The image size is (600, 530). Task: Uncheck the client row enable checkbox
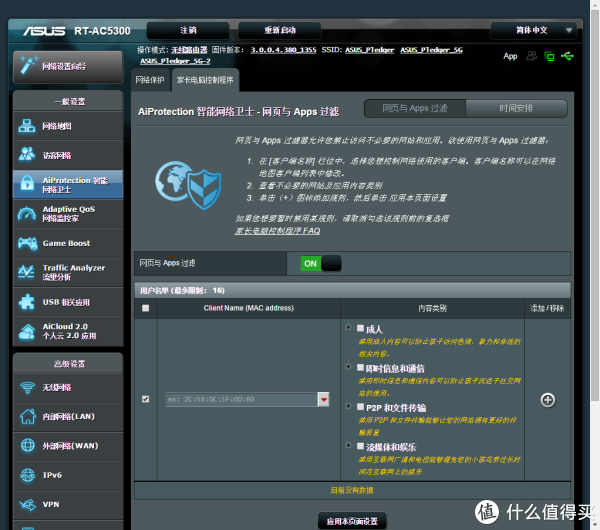pos(145,399)
